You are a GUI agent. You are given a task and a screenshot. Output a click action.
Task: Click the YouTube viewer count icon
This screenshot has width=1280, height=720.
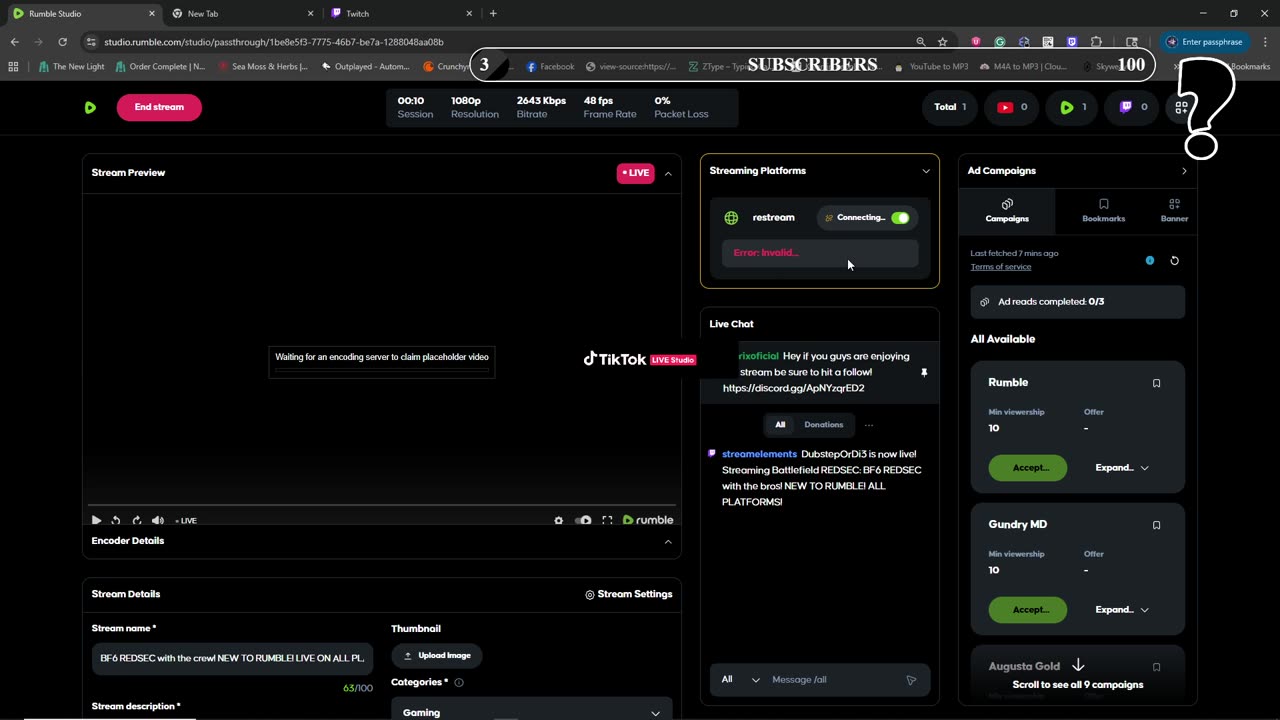(1005, 107)
